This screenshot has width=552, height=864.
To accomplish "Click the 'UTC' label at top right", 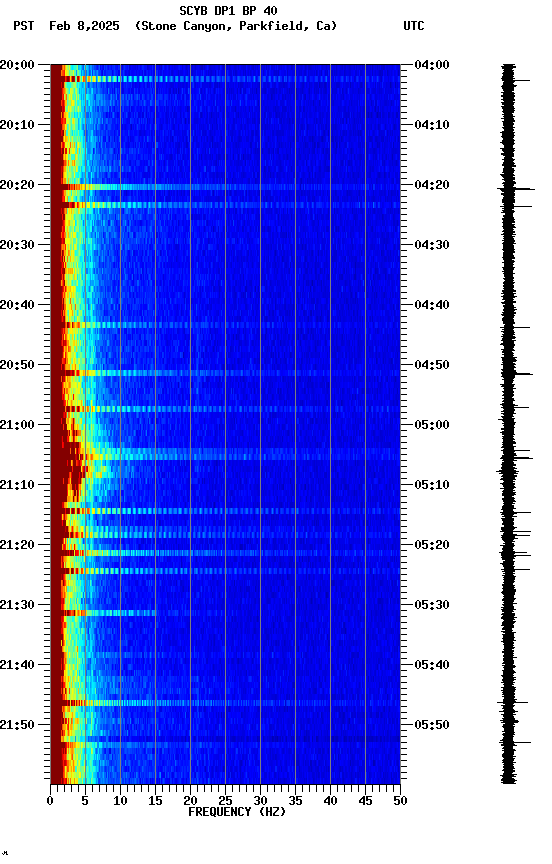I will click(414, 26).
